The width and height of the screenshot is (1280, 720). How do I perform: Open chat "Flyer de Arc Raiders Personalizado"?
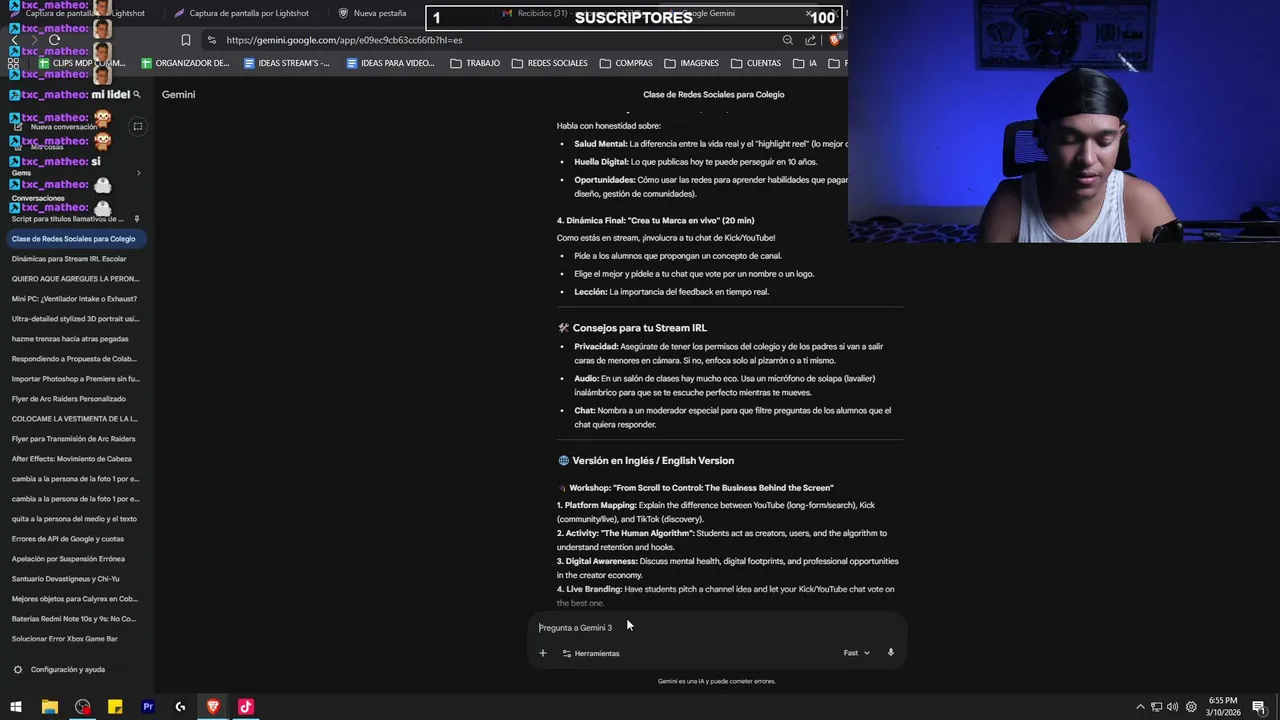point(74,399)
